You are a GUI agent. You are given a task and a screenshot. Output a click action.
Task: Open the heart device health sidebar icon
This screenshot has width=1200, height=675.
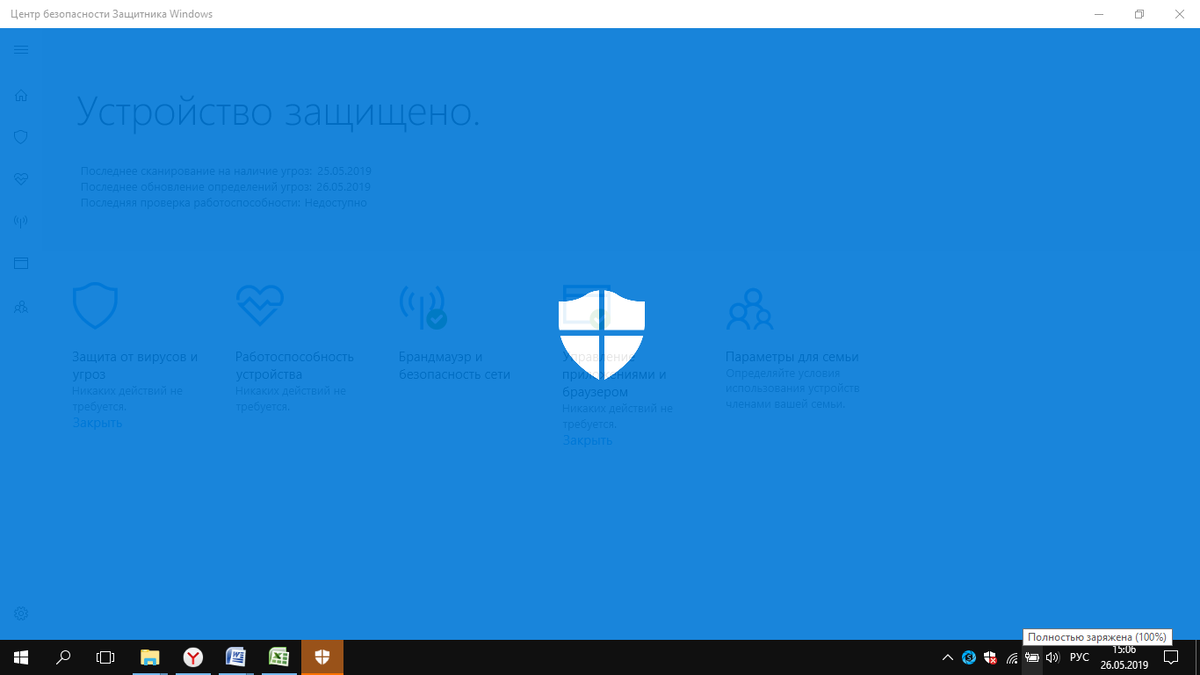coord(21,179)
